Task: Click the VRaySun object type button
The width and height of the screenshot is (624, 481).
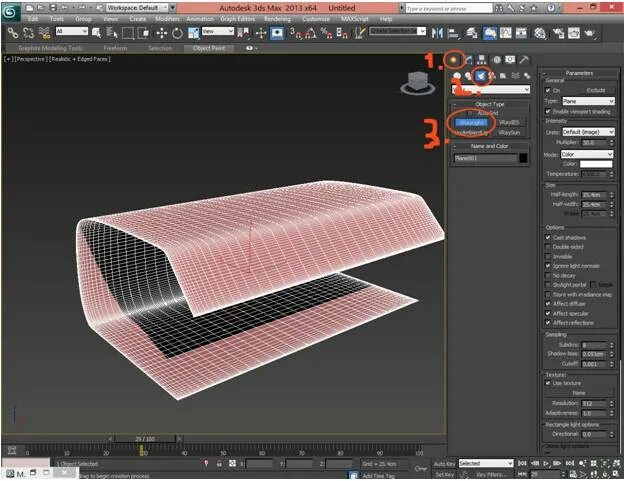Action: click(x=509, y=132)
